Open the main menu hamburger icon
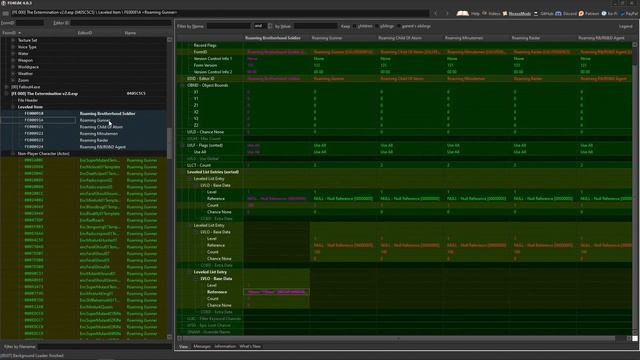 click(5, 13)
